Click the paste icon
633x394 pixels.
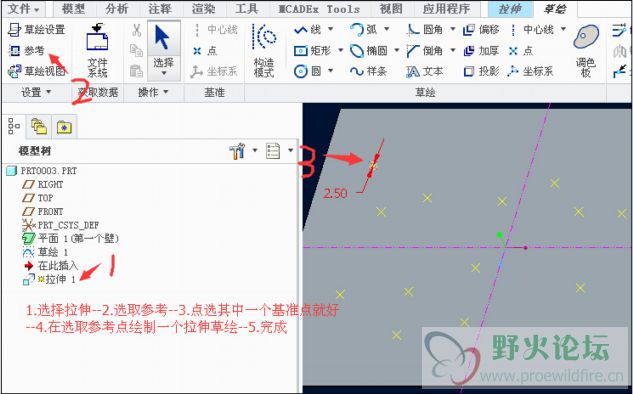pyautogui.click(x=136, y=71)
